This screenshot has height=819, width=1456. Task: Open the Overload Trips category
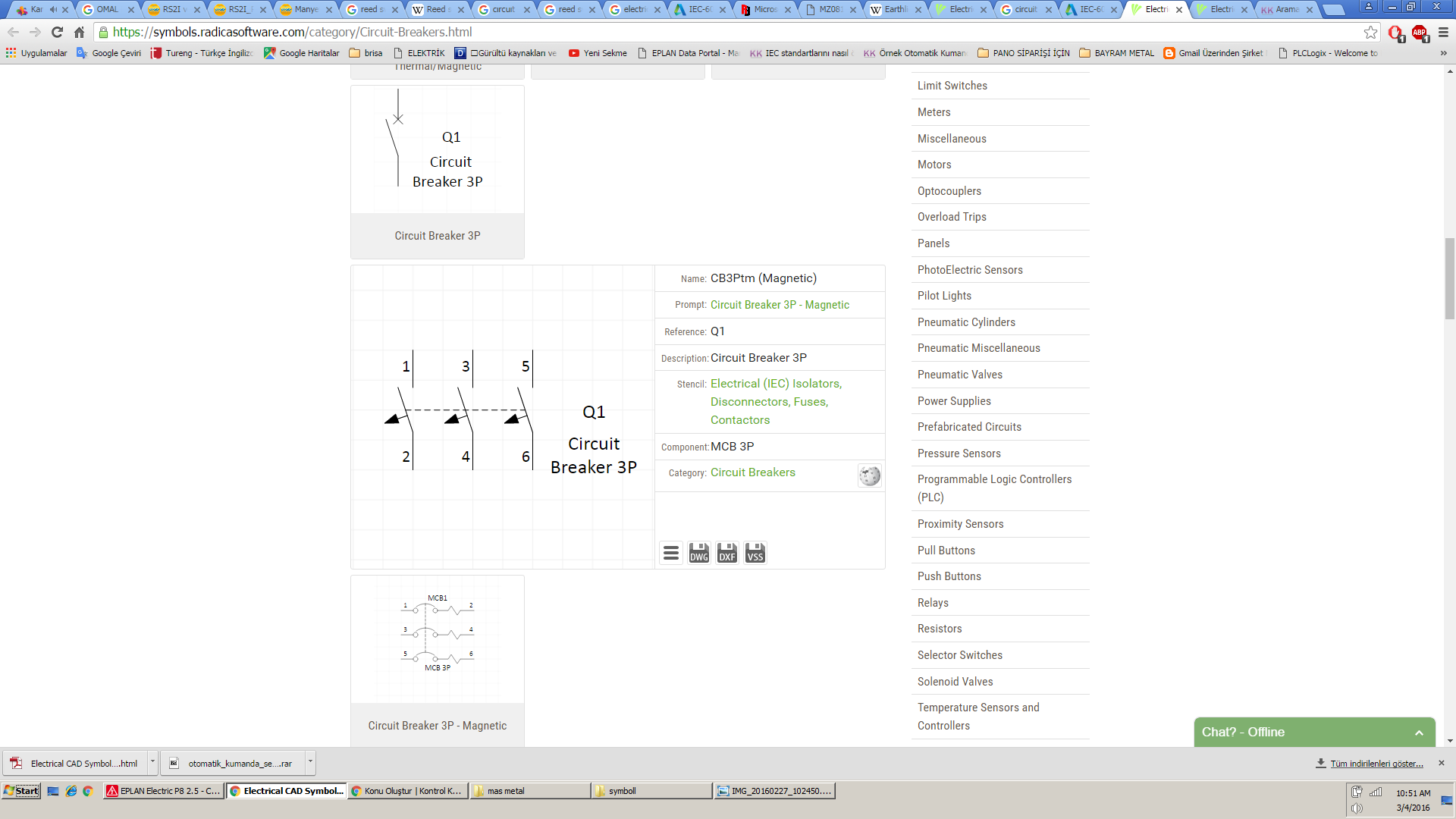click(x=952, y=217)
